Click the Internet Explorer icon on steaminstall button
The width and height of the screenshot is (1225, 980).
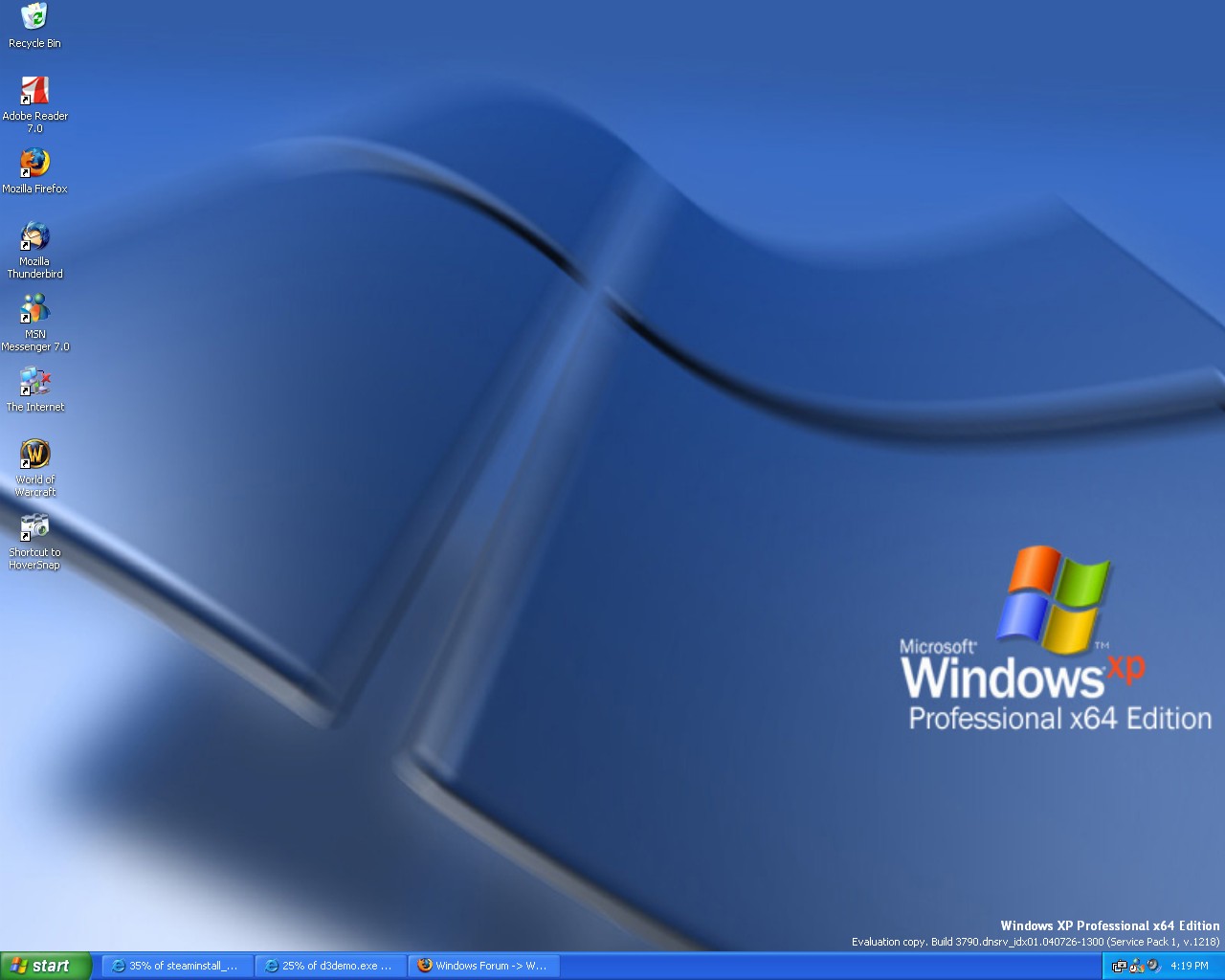119,967
